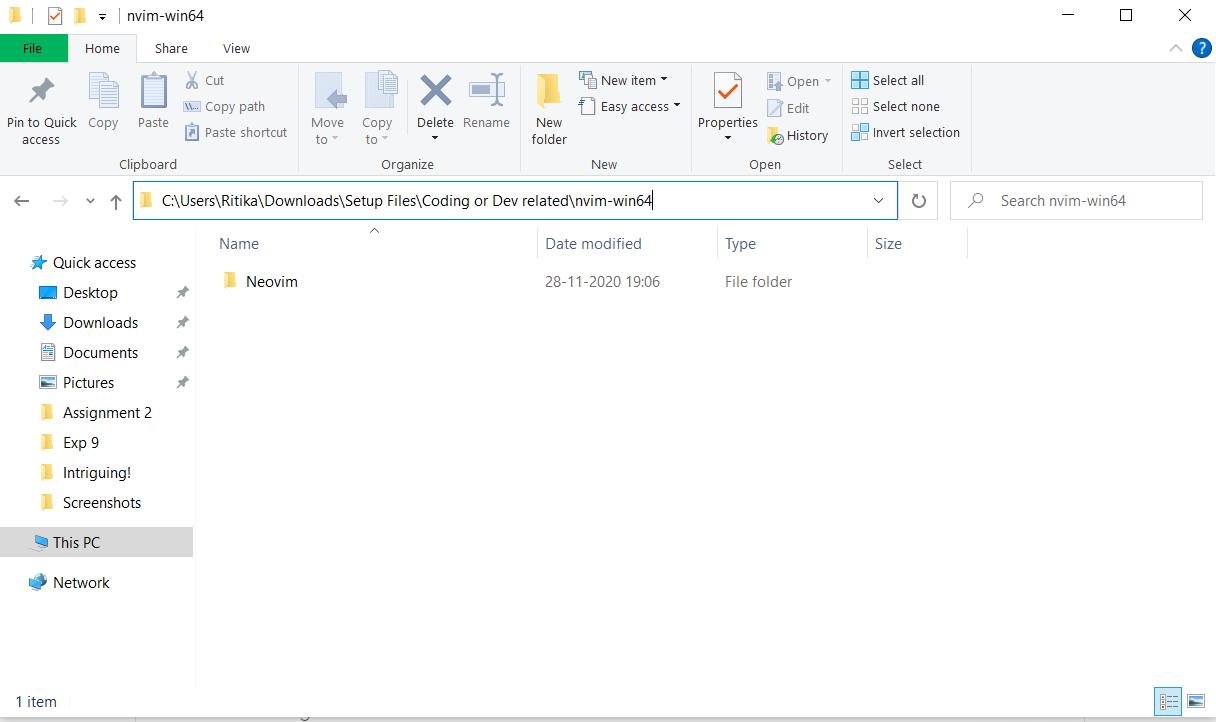
Task: Switch to Large icons view
Action: (1195, 701)
